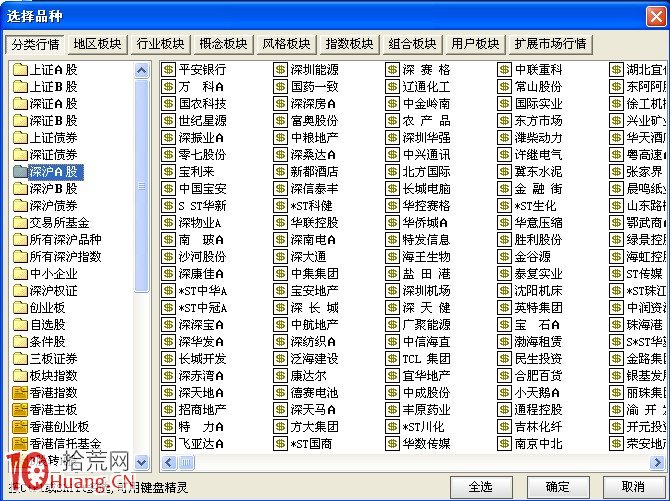The height and width of the screenshot is (501, 670).
Task: Switch to the 风格板块 tab
Action: tap(286, 44)
